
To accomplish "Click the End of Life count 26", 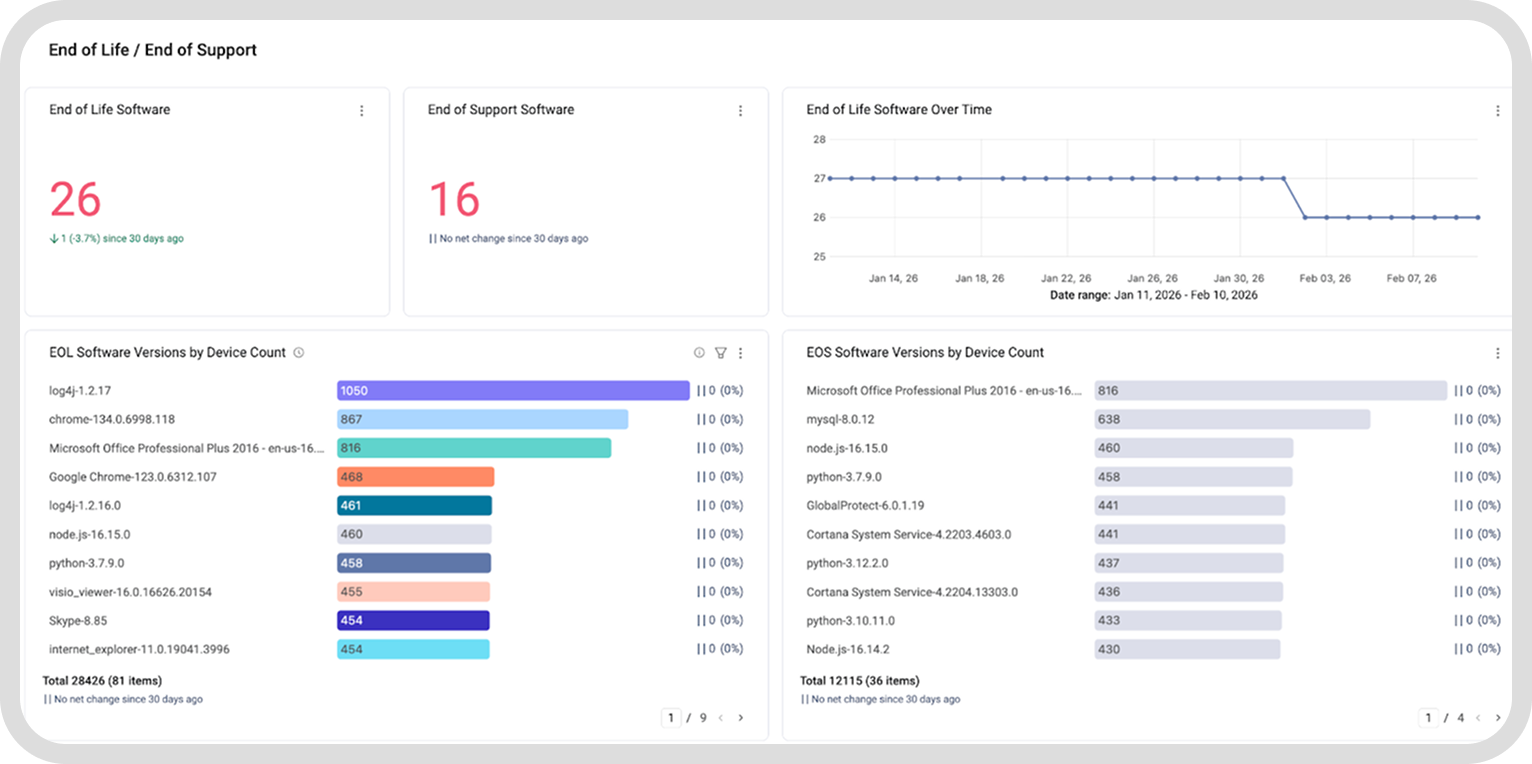I will tap(76, 200).
